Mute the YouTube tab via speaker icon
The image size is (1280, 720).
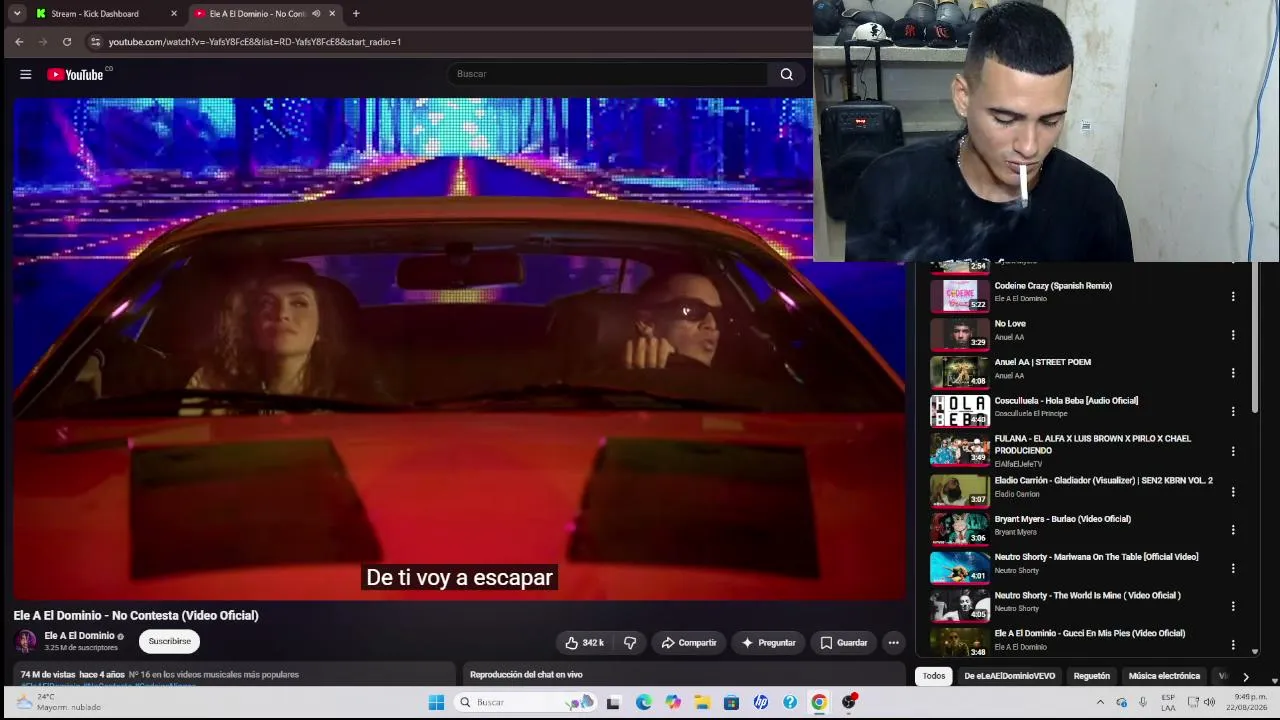(316, 14)
